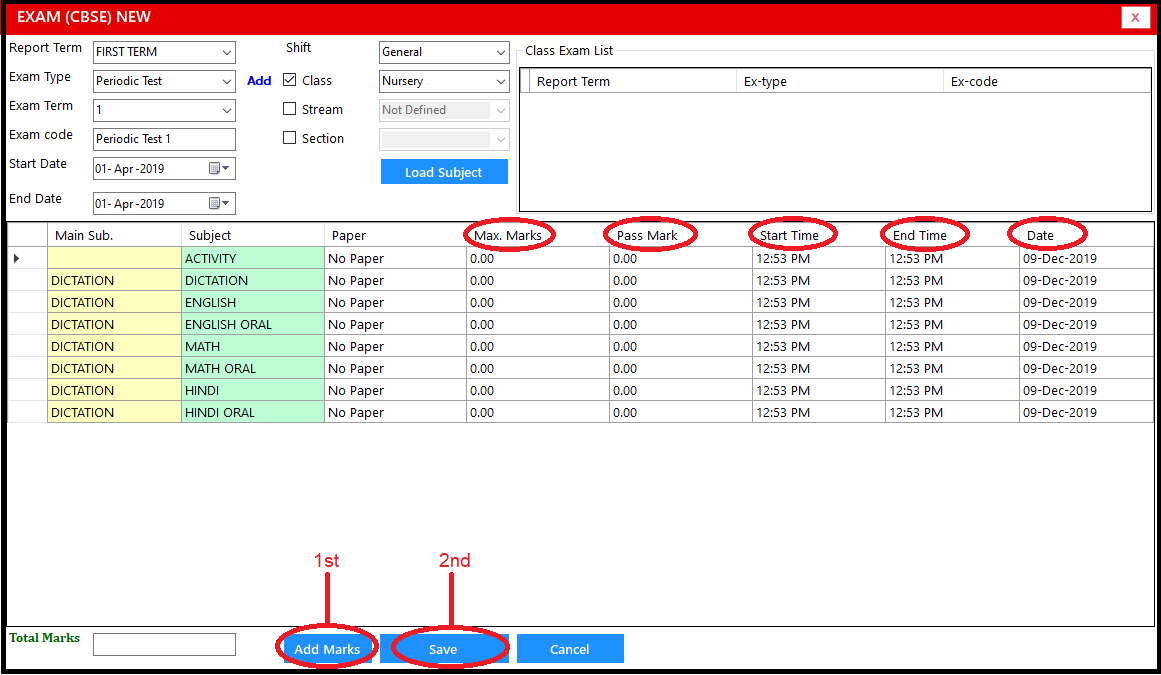The height and width of the screenshot is (675, 1161).
Task: Click the Start Time column header
Action: pos(819,235)
